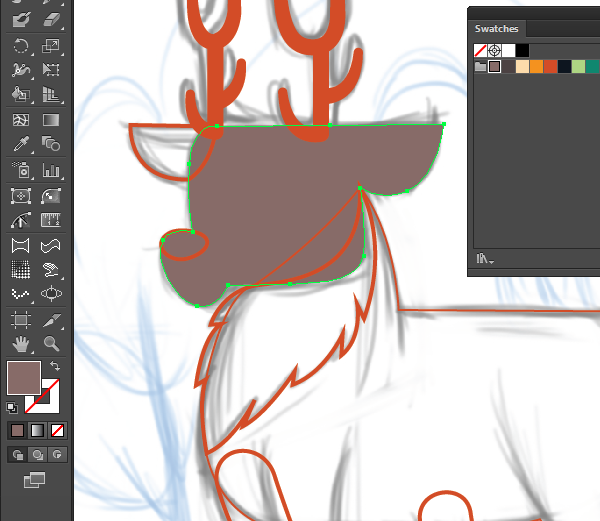Select the Live Paint Bucket tool
The image size is (600, 521).
21,94
